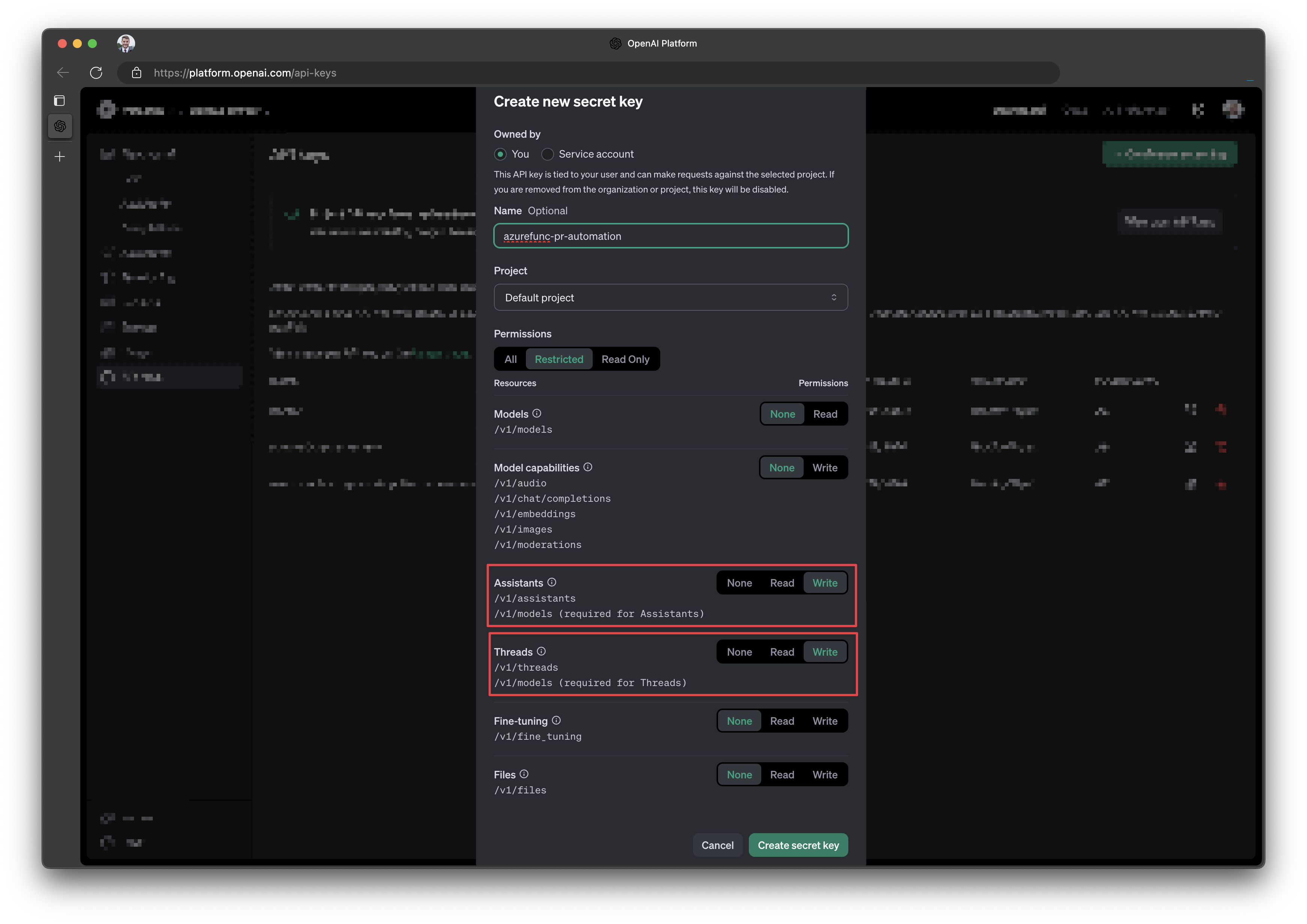This screenshot has height=924, width=1307.
Task: Add a new tab with plus icon
Action: 60,157
